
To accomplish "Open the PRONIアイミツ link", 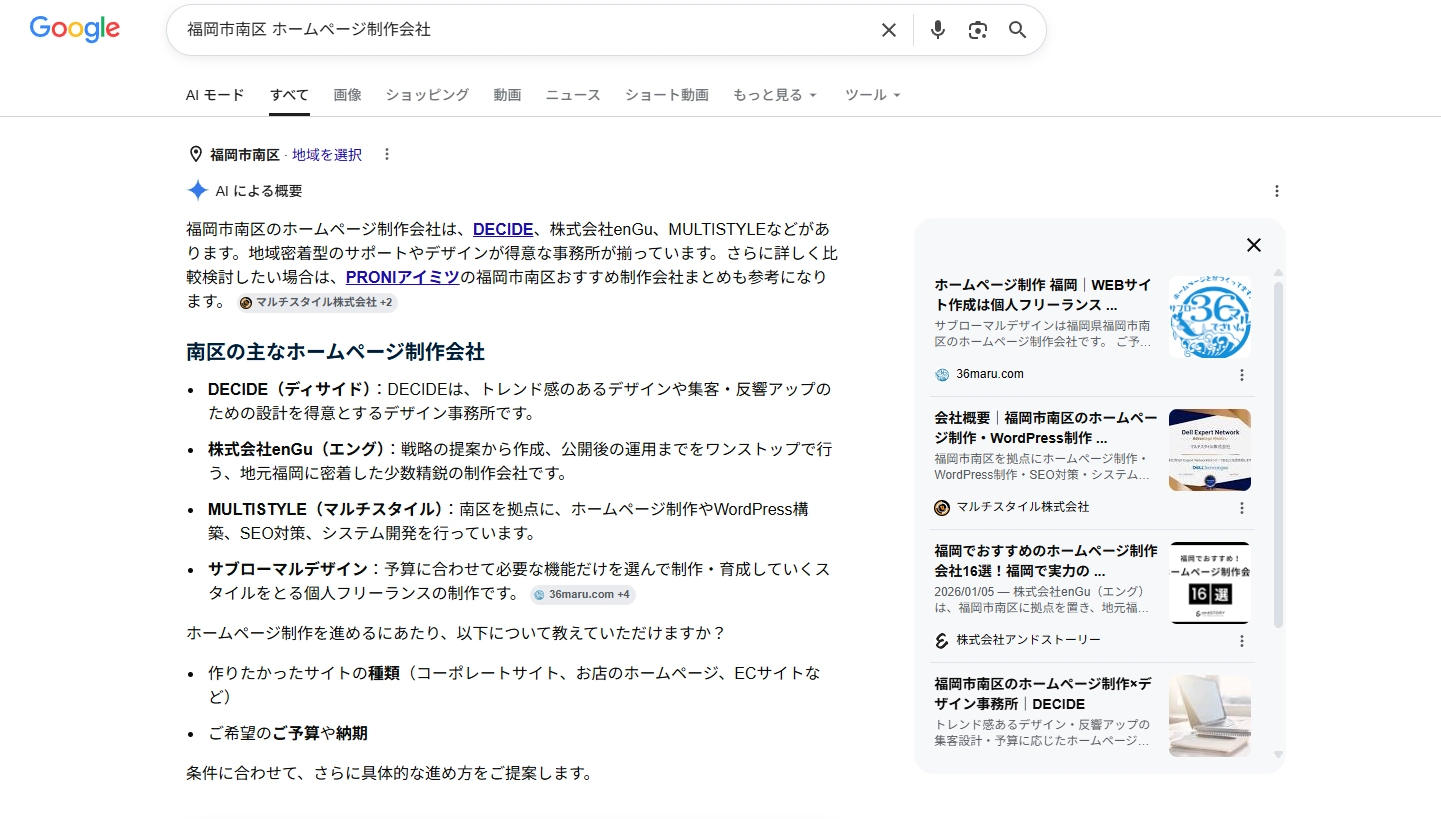I will [403, 277].
